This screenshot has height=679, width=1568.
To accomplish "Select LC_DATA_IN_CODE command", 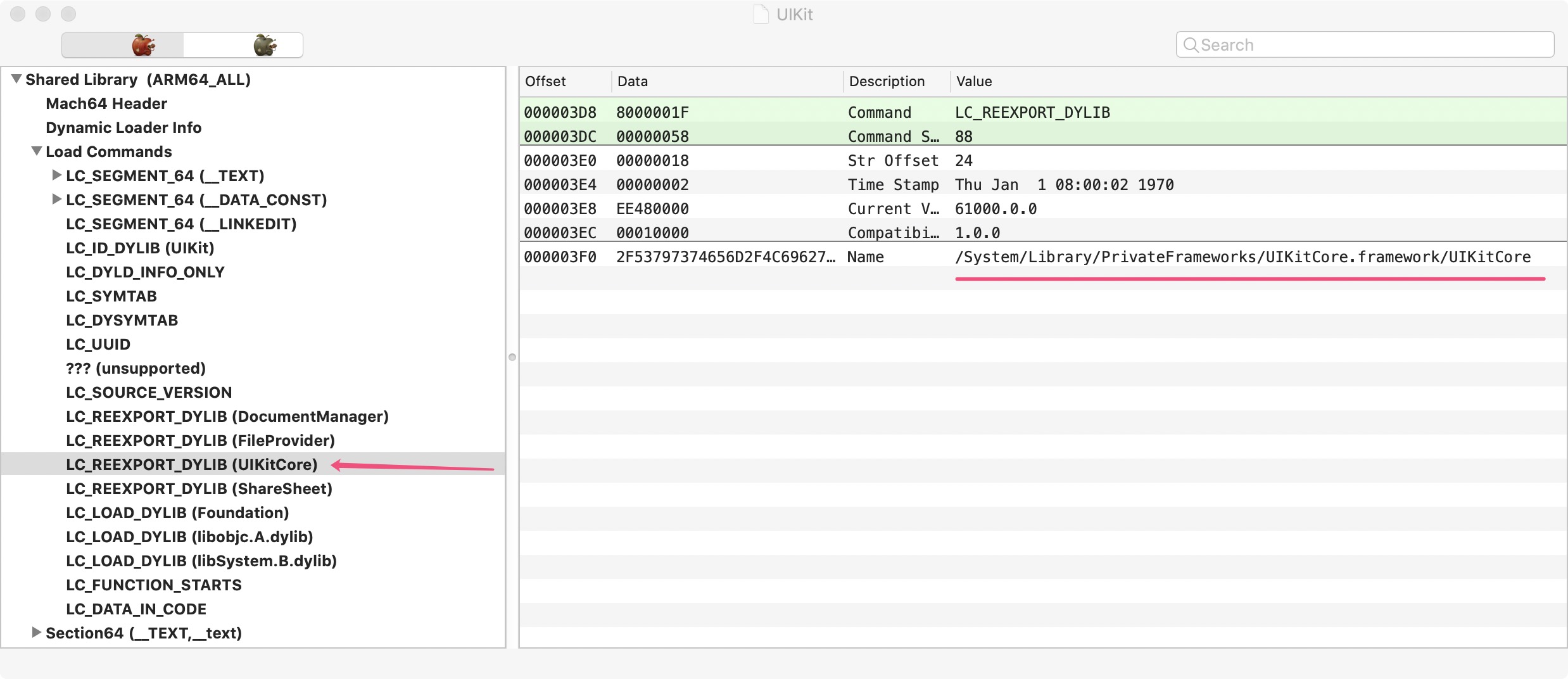I will [x=136, y=609].
